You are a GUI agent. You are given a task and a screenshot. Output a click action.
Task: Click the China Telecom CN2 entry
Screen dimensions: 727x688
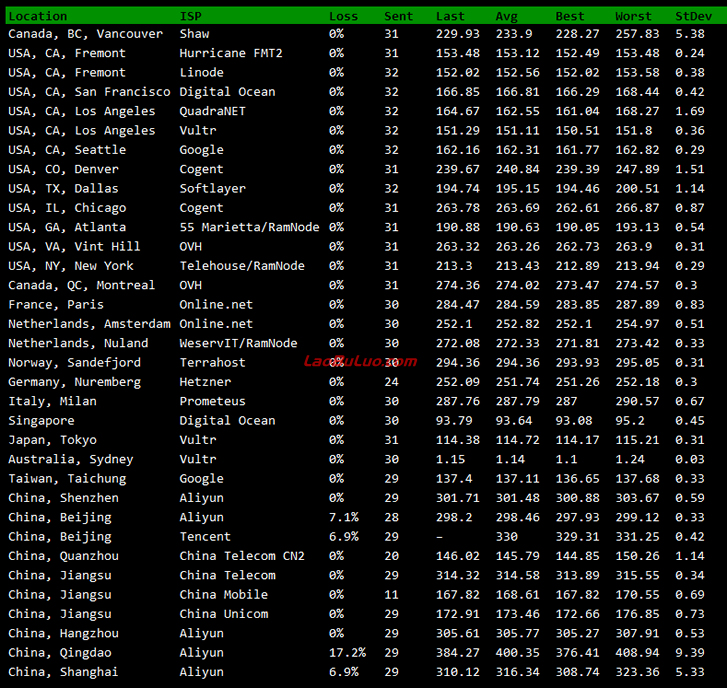click(x=242, y=556)
